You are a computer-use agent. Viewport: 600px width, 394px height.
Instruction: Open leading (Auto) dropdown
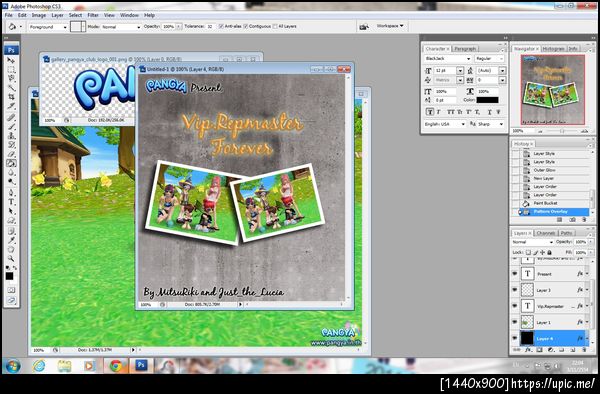[502, 71]
